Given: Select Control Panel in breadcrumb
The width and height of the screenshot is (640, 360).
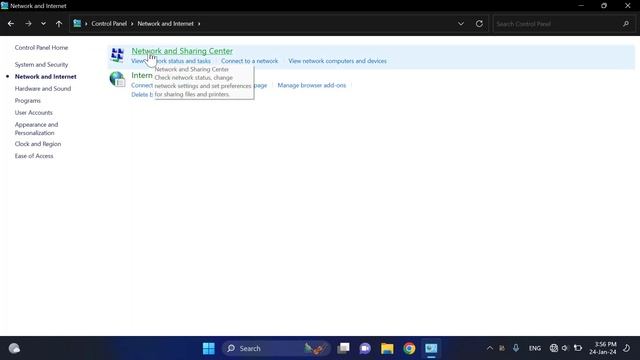Looking at the screenshot, I should pyautogui.click(x=109, y=24).
